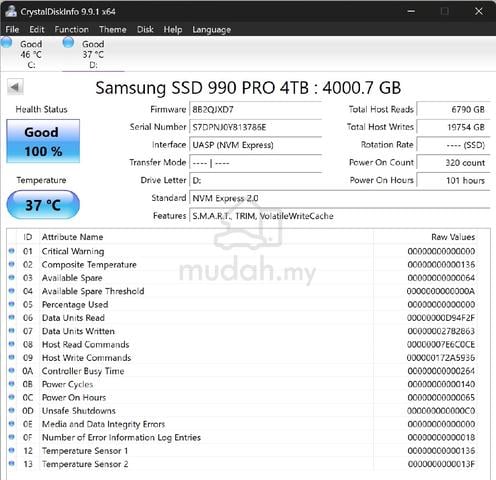Click the Raw Values column header
The width and height of the screenshot is (496, 480).
point(453,237)
